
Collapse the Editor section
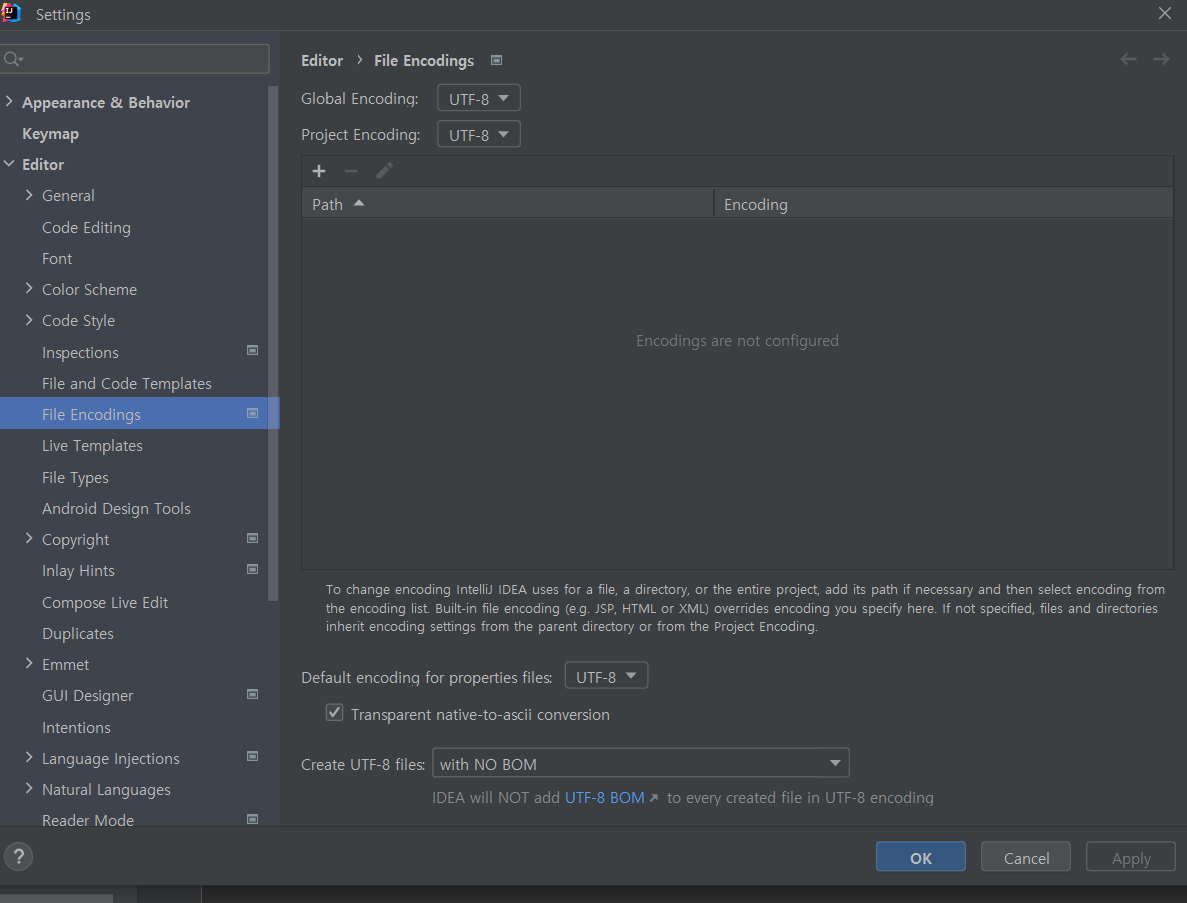9,163
